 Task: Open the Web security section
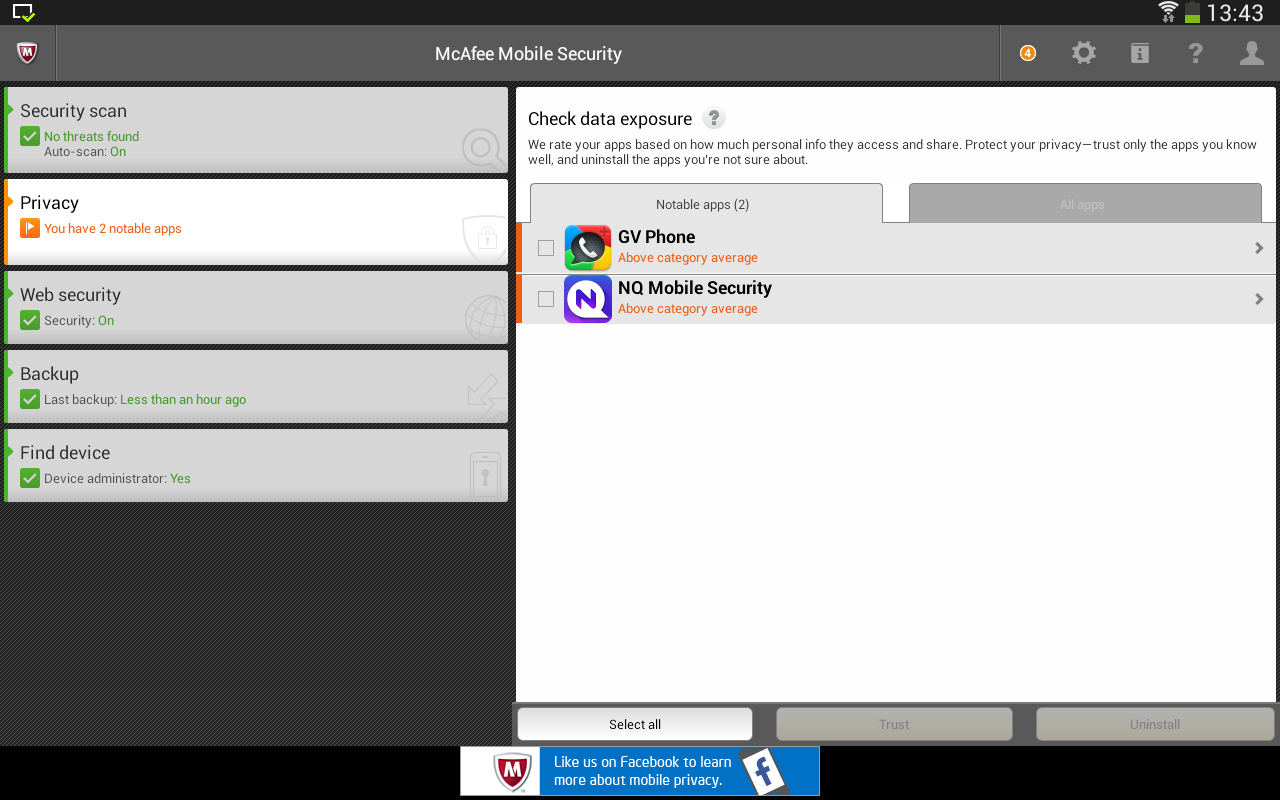[257, 308]
